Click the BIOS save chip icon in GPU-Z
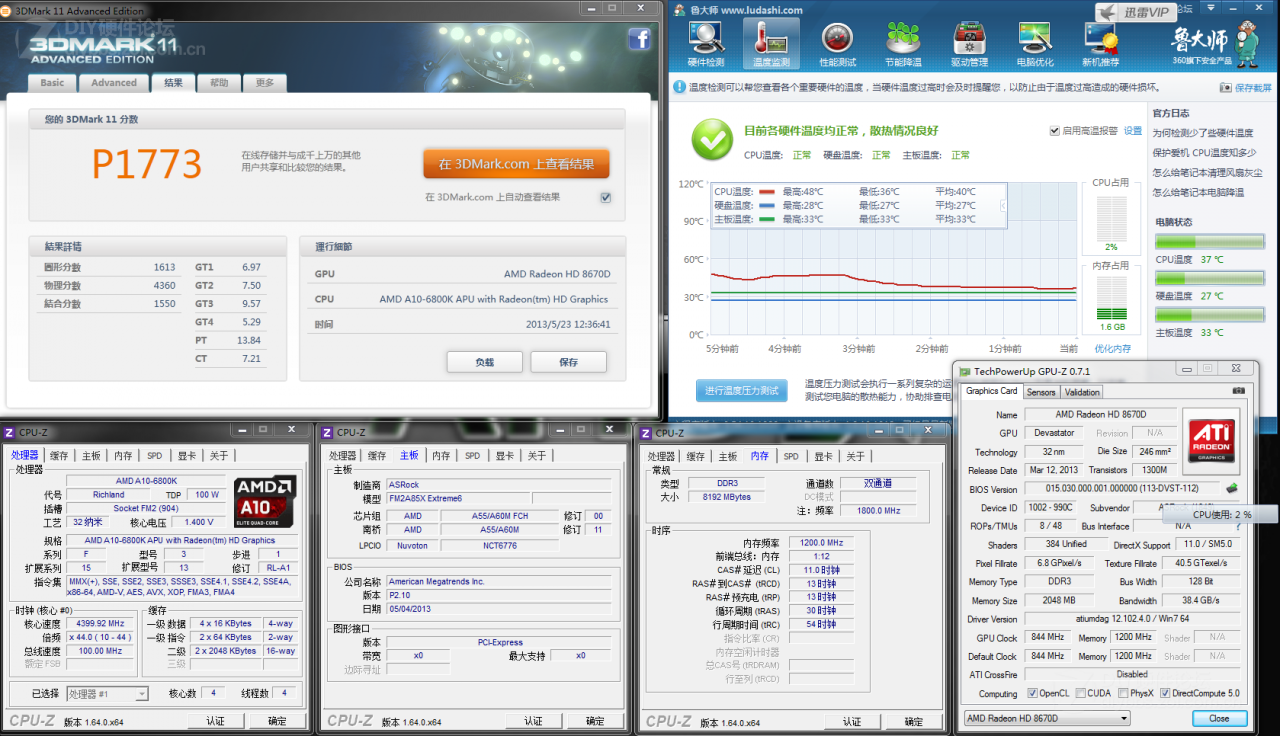The height and width of the screenshot is (736, 1280). tap(1232, 489)
